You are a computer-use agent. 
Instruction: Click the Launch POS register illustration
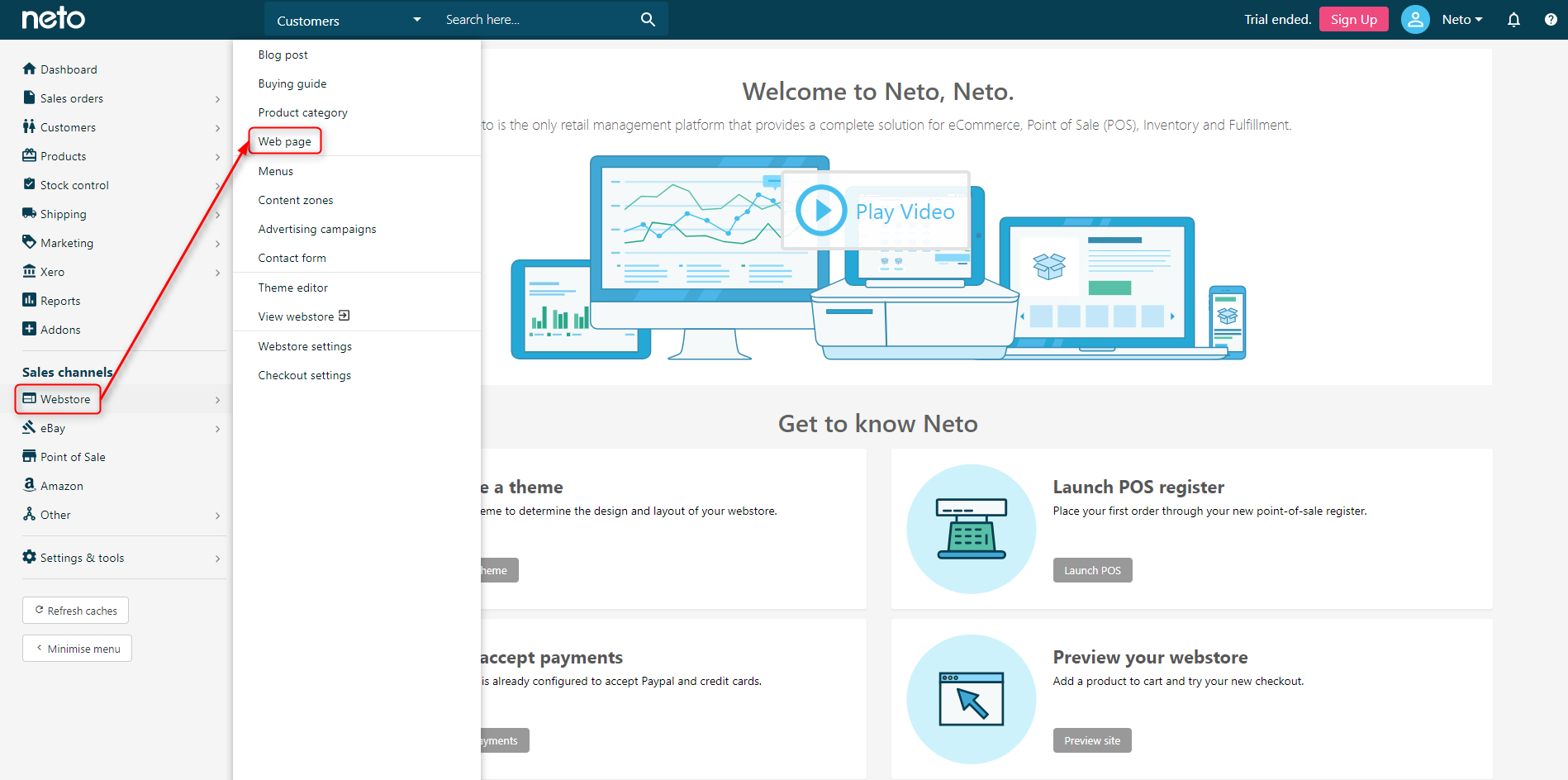click(972, 529)
